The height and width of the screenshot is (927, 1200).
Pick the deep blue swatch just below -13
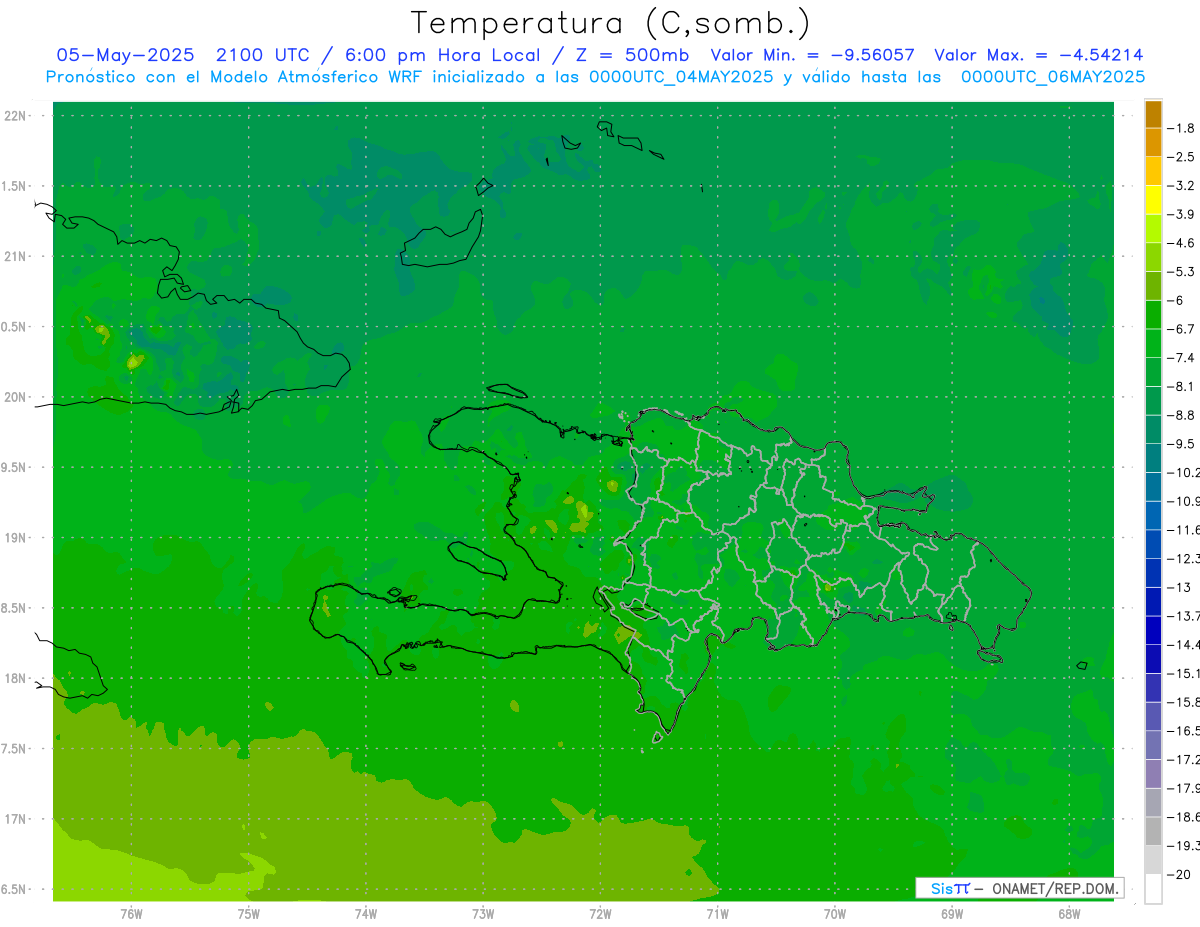coord(1153,602)
